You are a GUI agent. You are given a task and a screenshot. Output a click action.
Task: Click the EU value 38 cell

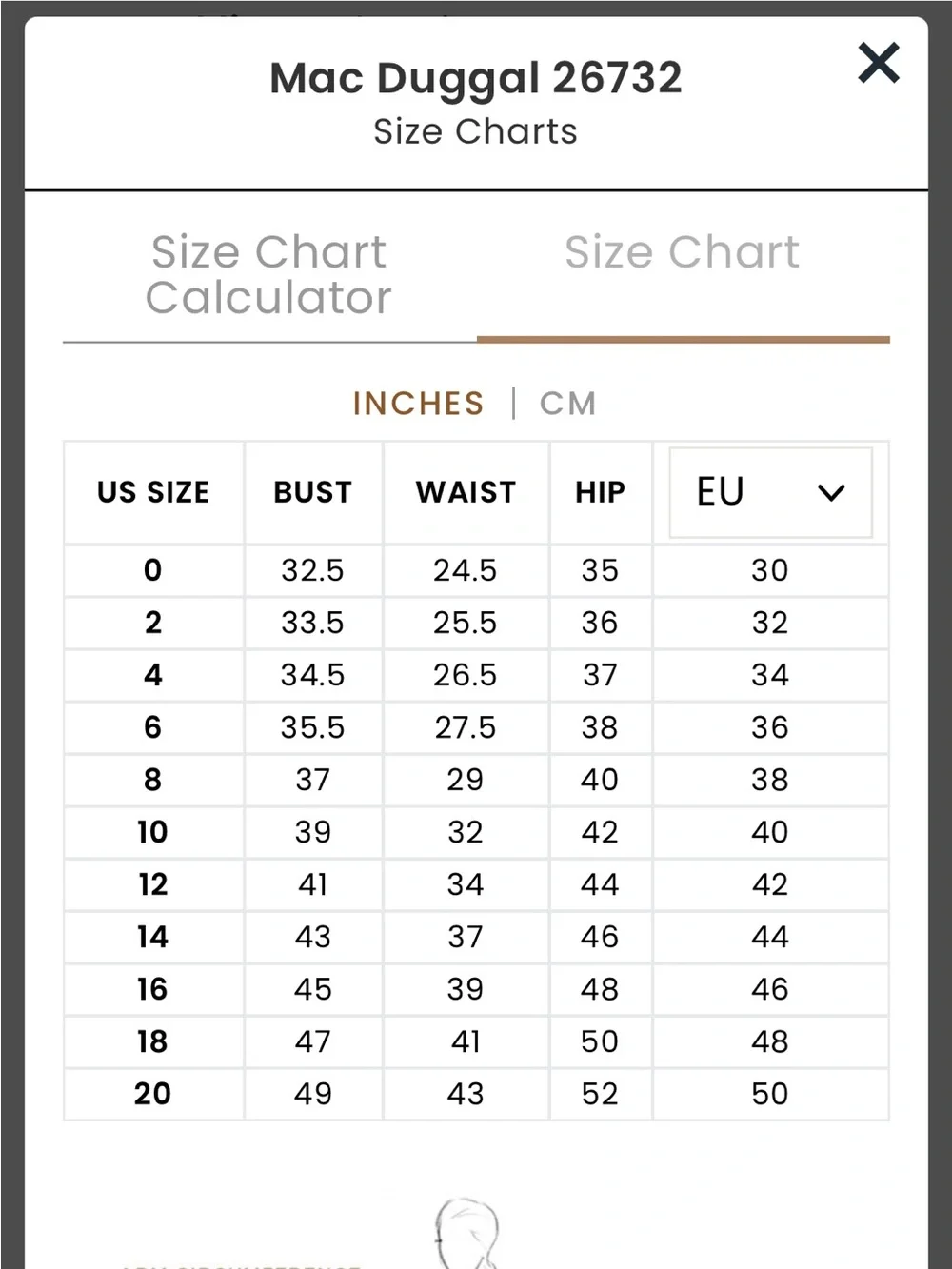tap(770, 780)
